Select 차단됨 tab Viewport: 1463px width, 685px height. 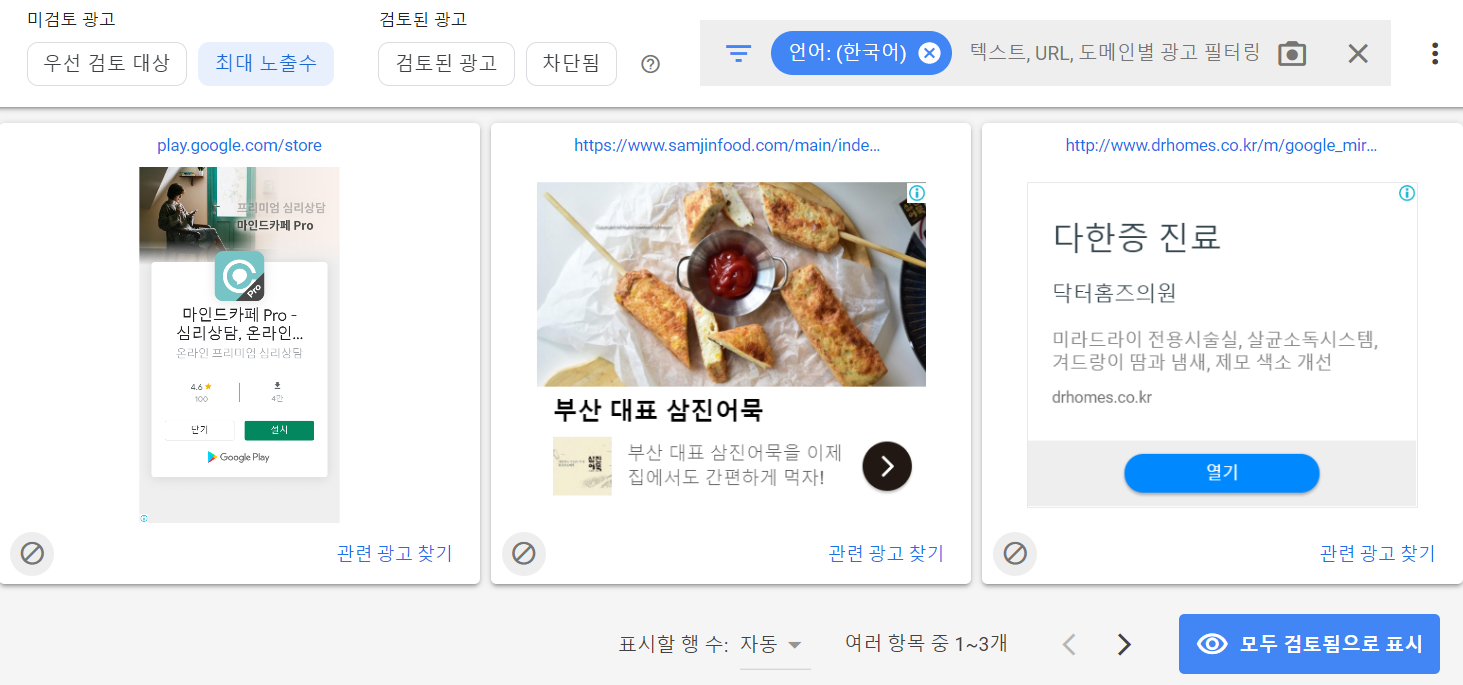click(x=571, y=64)
